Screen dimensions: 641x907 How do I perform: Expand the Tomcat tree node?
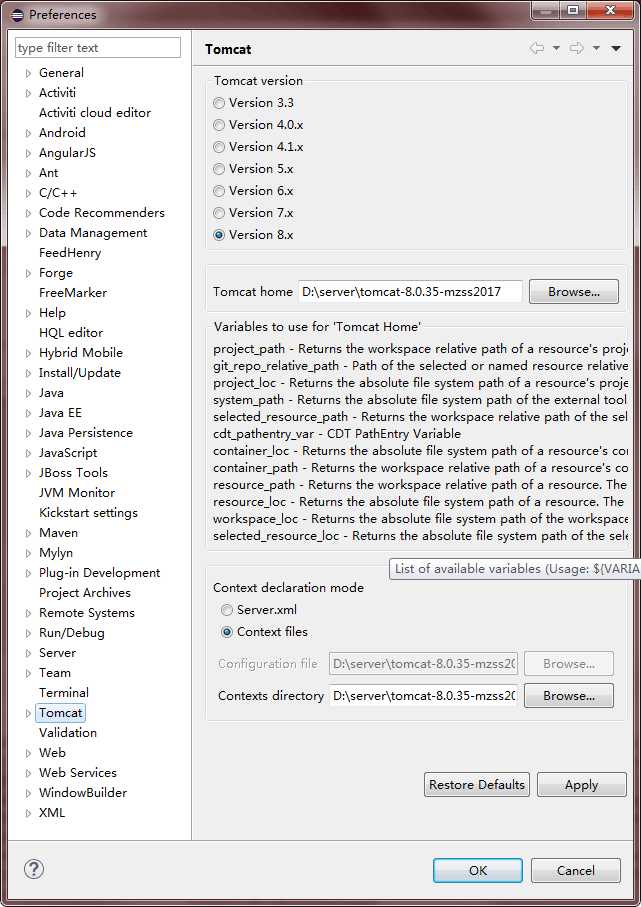coord(28,713)
